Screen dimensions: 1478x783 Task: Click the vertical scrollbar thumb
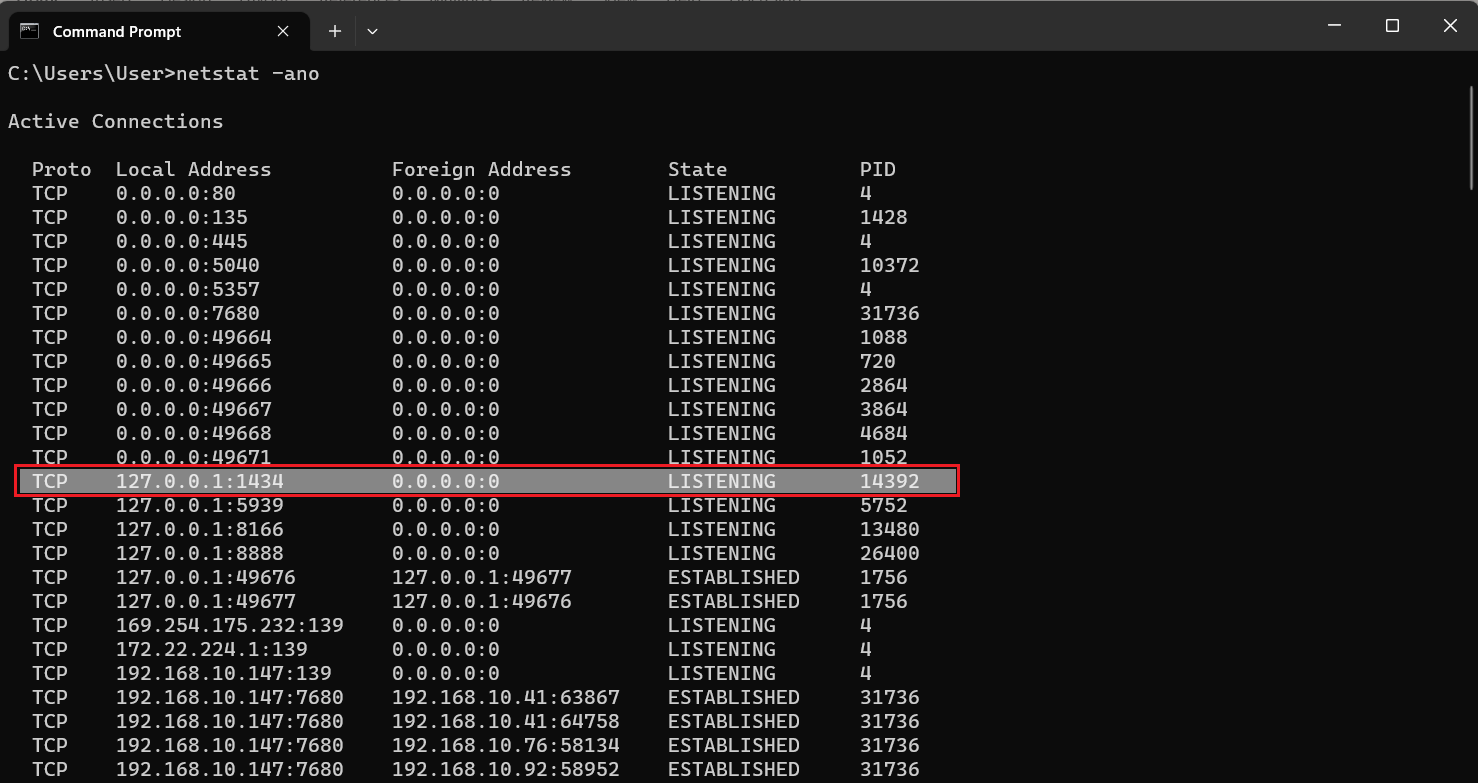(x=1471, y=137)
